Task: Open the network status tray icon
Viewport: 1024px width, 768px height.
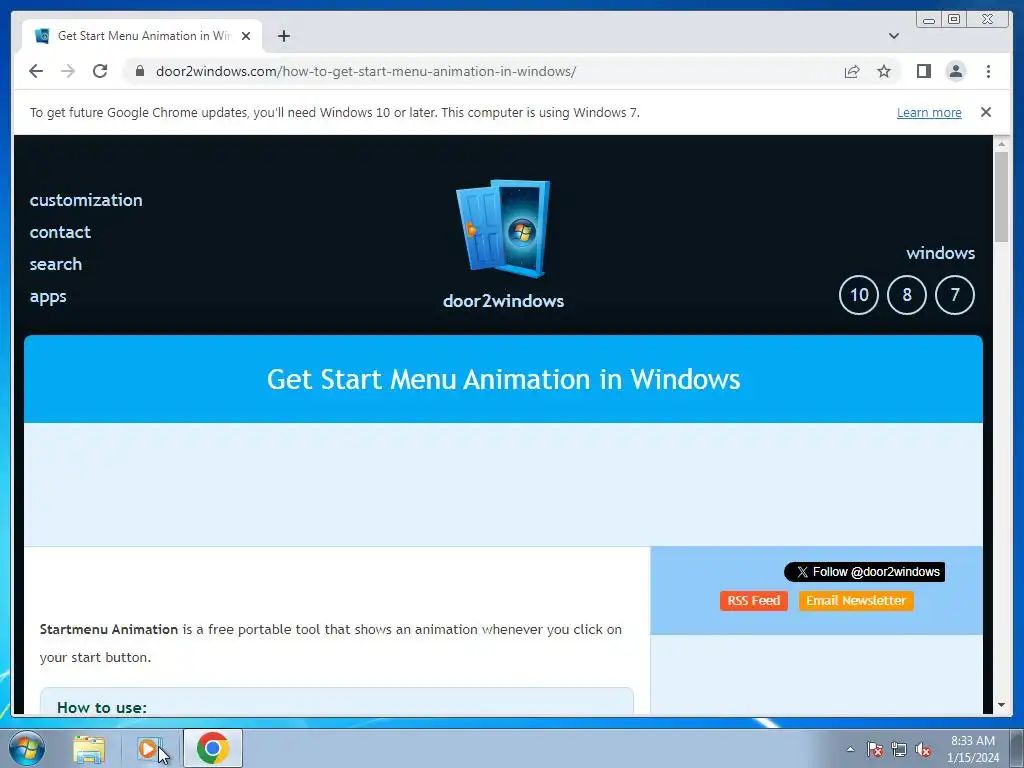Action: coord(899,749)
